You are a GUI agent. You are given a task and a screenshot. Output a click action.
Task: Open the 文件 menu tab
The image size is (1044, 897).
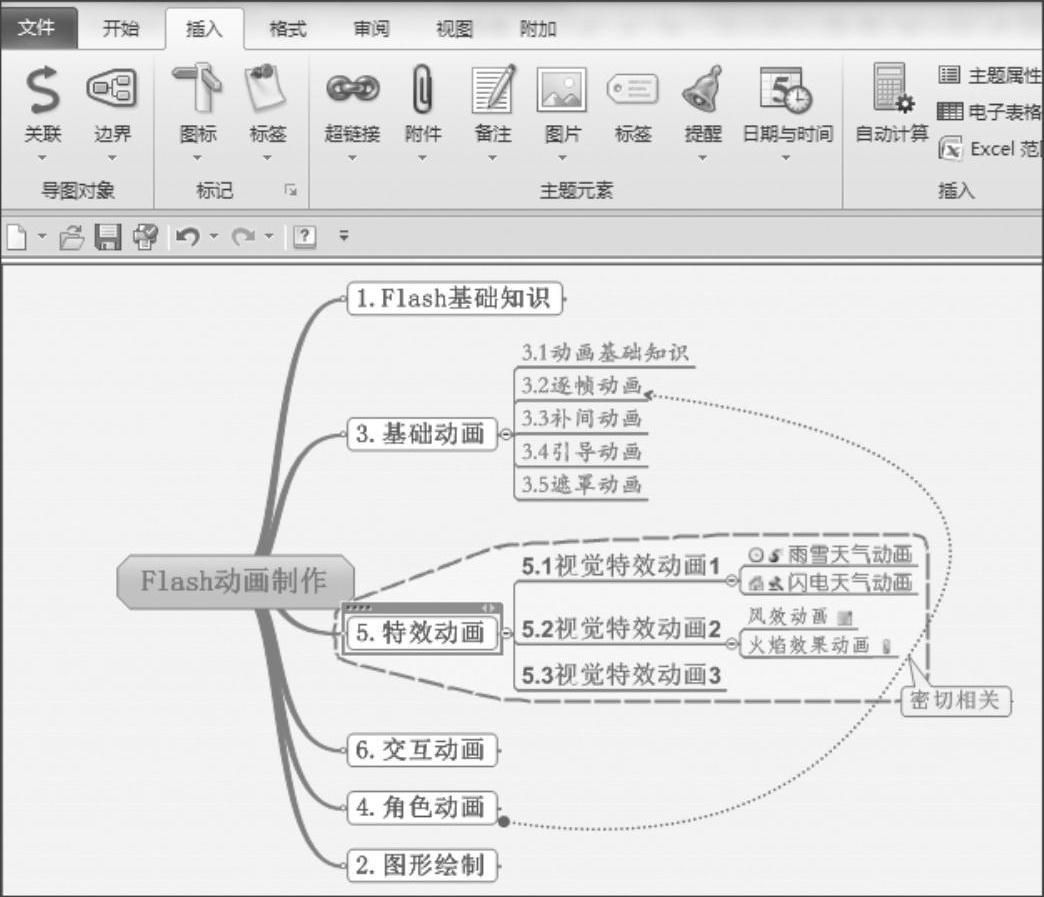click(x=37, y=27)
